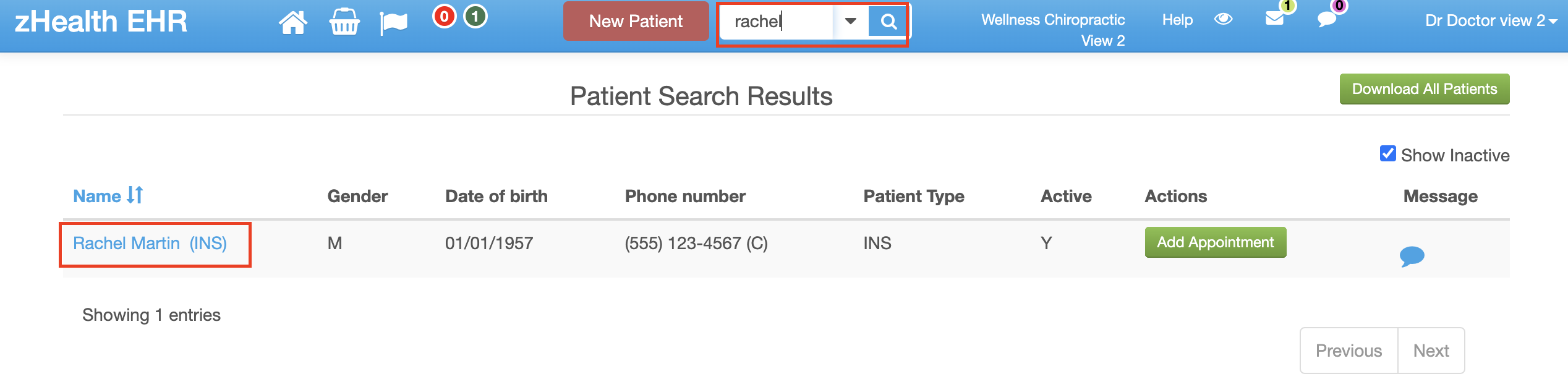
Task: Uncheck the Show Inactive checkbox
Action: [x=1387, y=153]
